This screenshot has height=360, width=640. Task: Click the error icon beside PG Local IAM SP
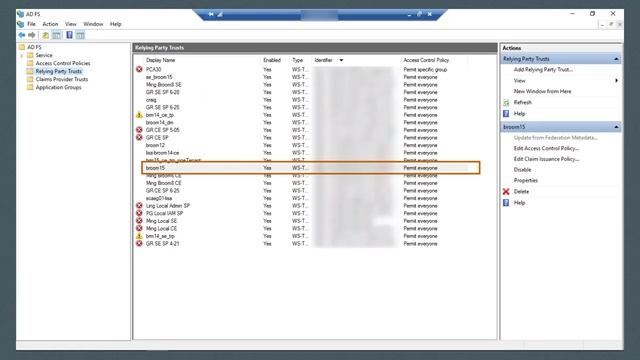[x=139, y=213]
